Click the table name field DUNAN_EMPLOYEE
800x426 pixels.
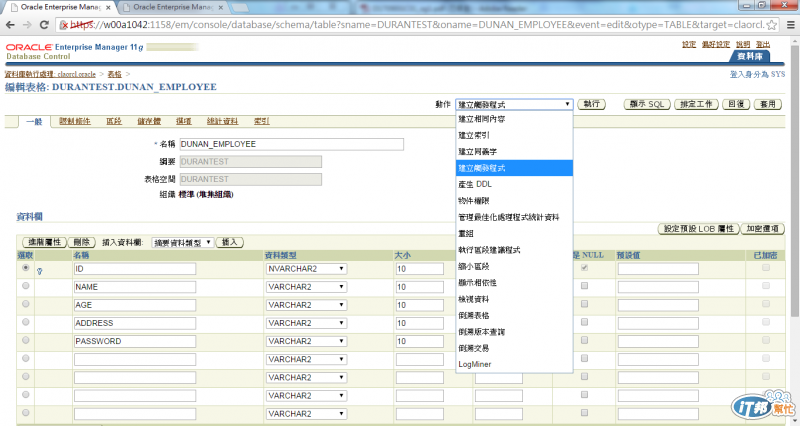[x=291, y=144]
